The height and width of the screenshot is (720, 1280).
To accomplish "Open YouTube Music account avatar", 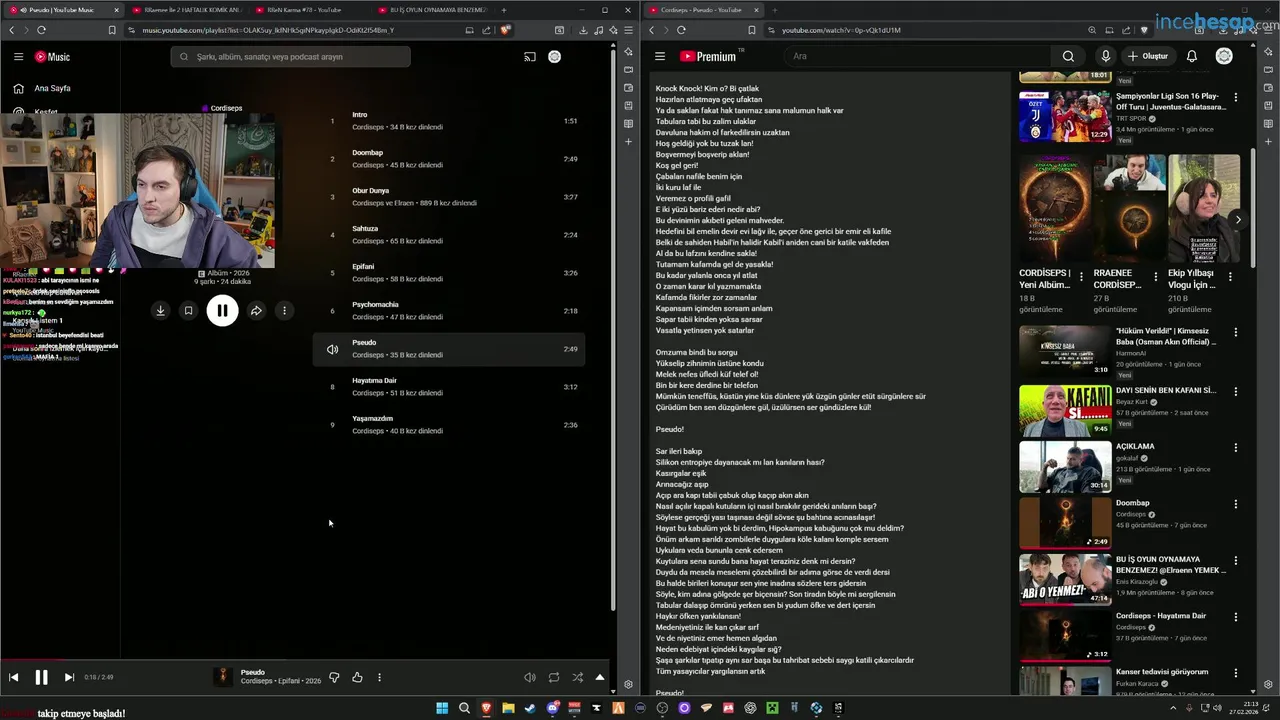I will coord(554,57).
